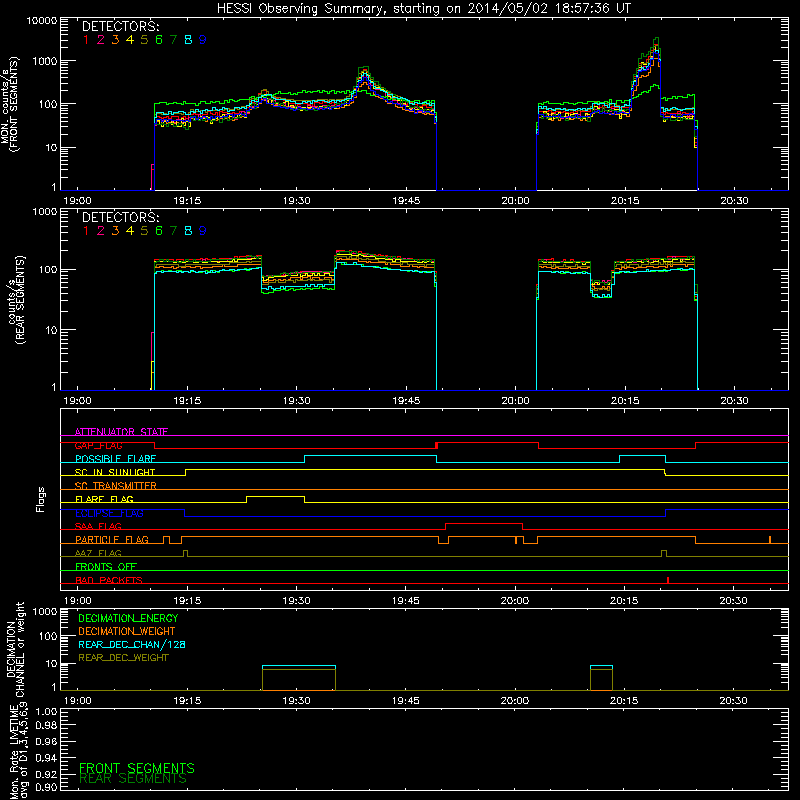Click the 0.94 tick on livetime y-axis
800x800 pixels.
pos(47,757)
